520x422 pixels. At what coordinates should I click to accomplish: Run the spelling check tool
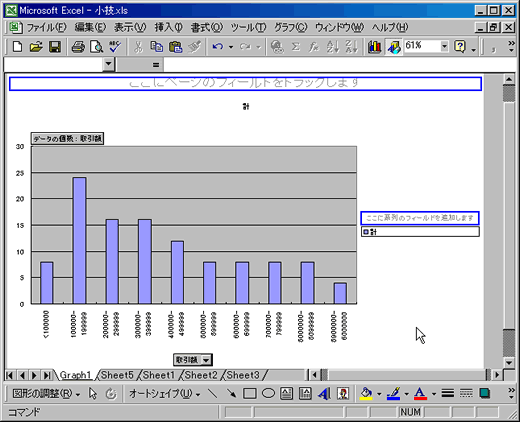click(115, 47)
